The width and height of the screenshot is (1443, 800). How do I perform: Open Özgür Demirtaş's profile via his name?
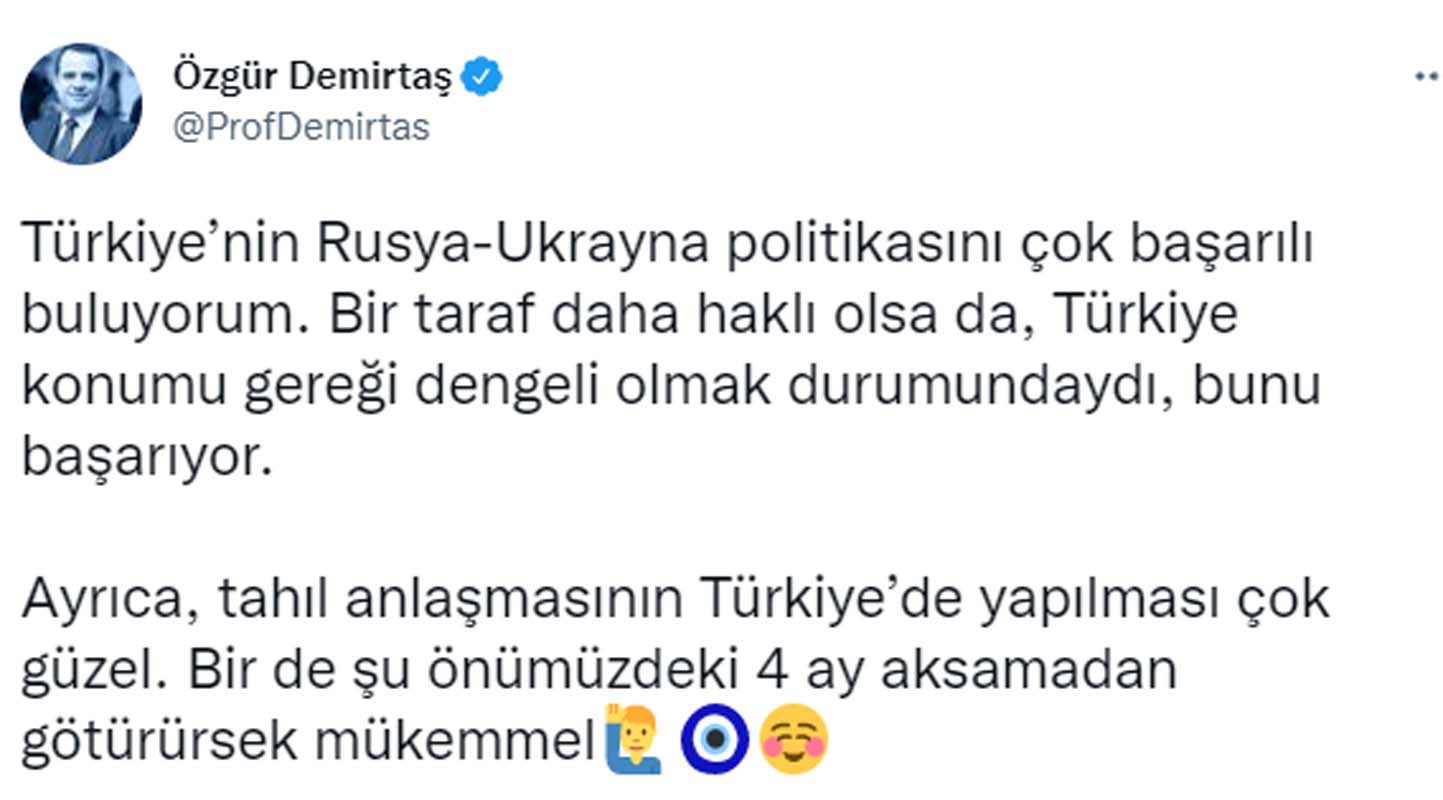(x=315, y=73)
